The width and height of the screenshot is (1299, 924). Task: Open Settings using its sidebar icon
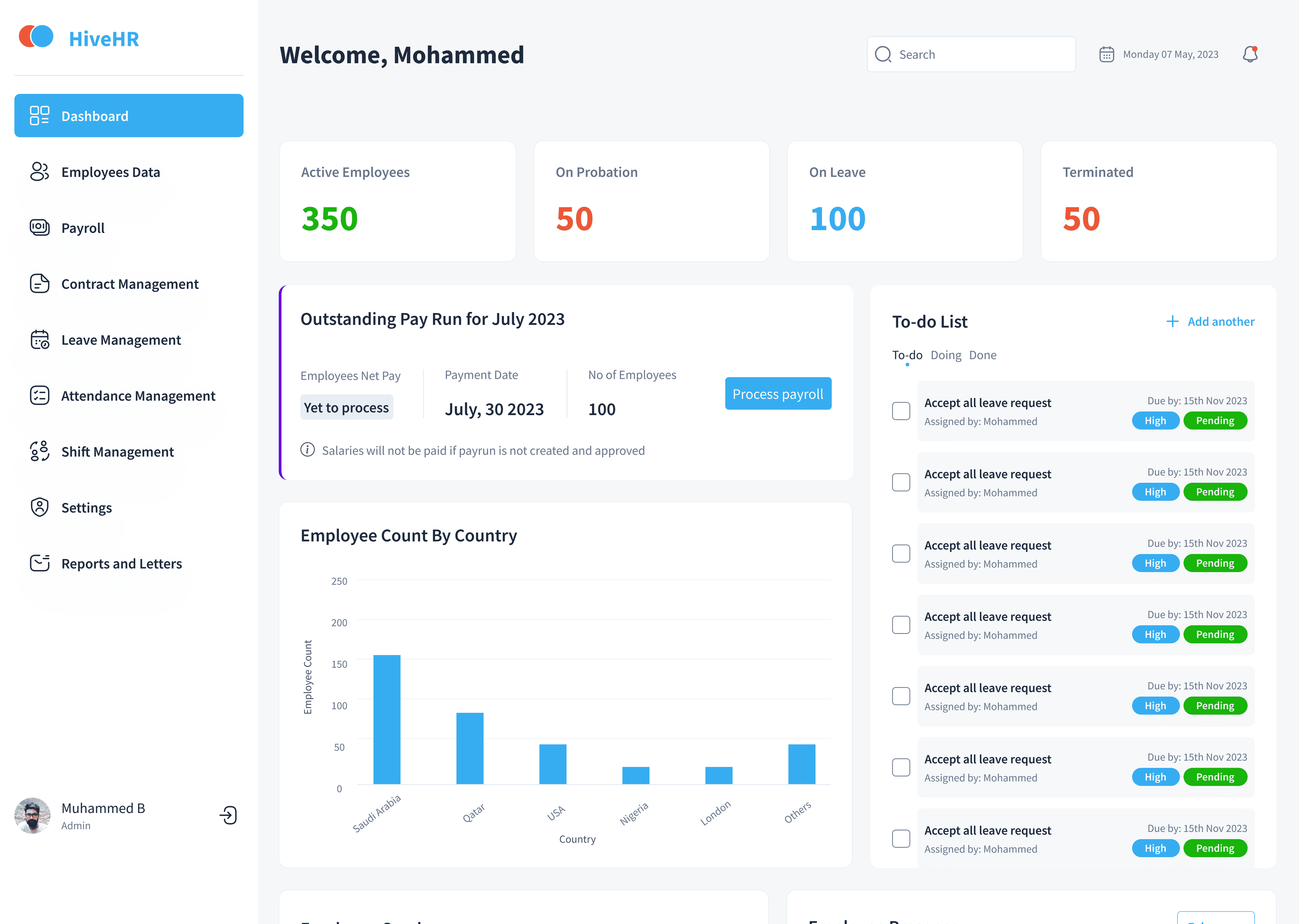(39, 507)
